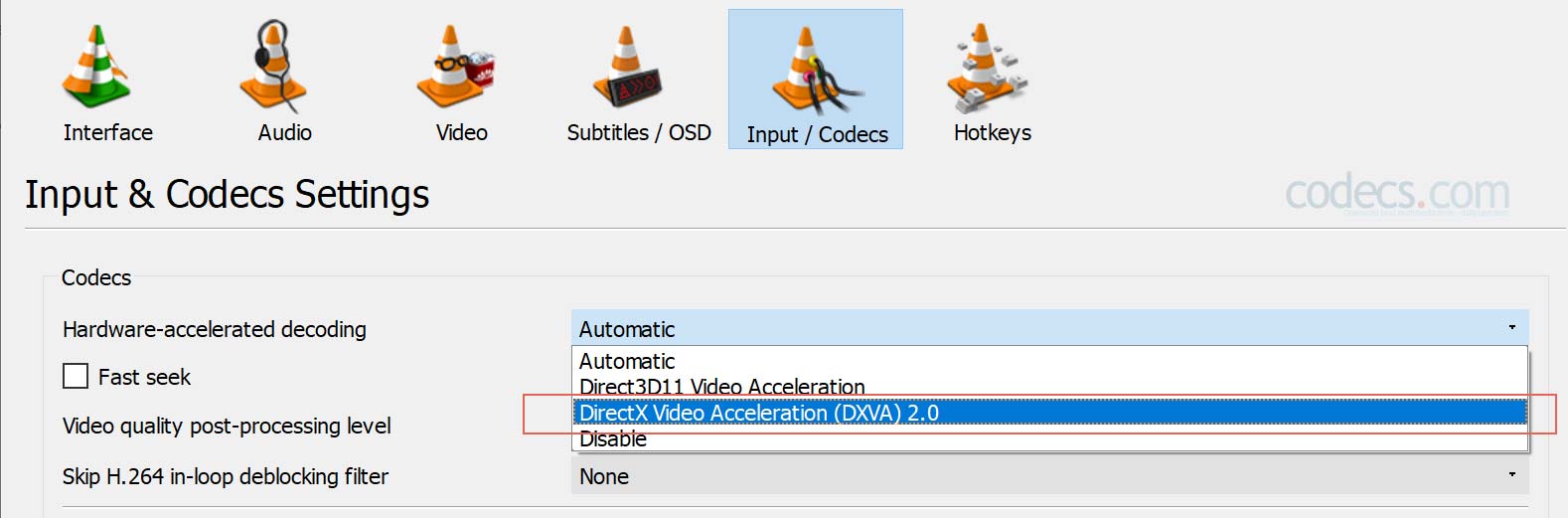This screenshot has height=518, width=1568.
Task: Click the Hardware-accelerated decoding label
Action: [215, 329]
